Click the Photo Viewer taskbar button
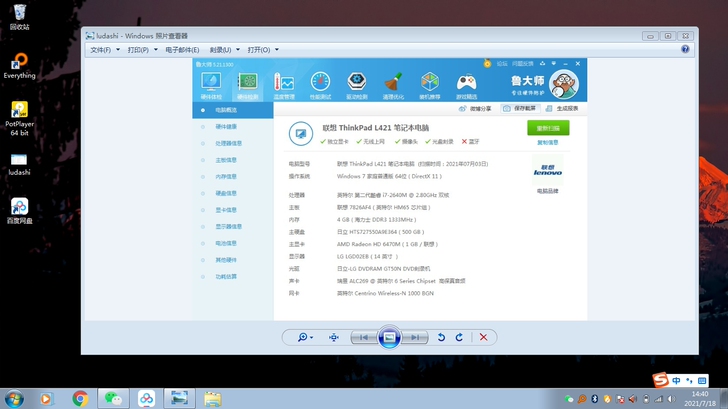This screenshot has height=409, width=728. 179,399
